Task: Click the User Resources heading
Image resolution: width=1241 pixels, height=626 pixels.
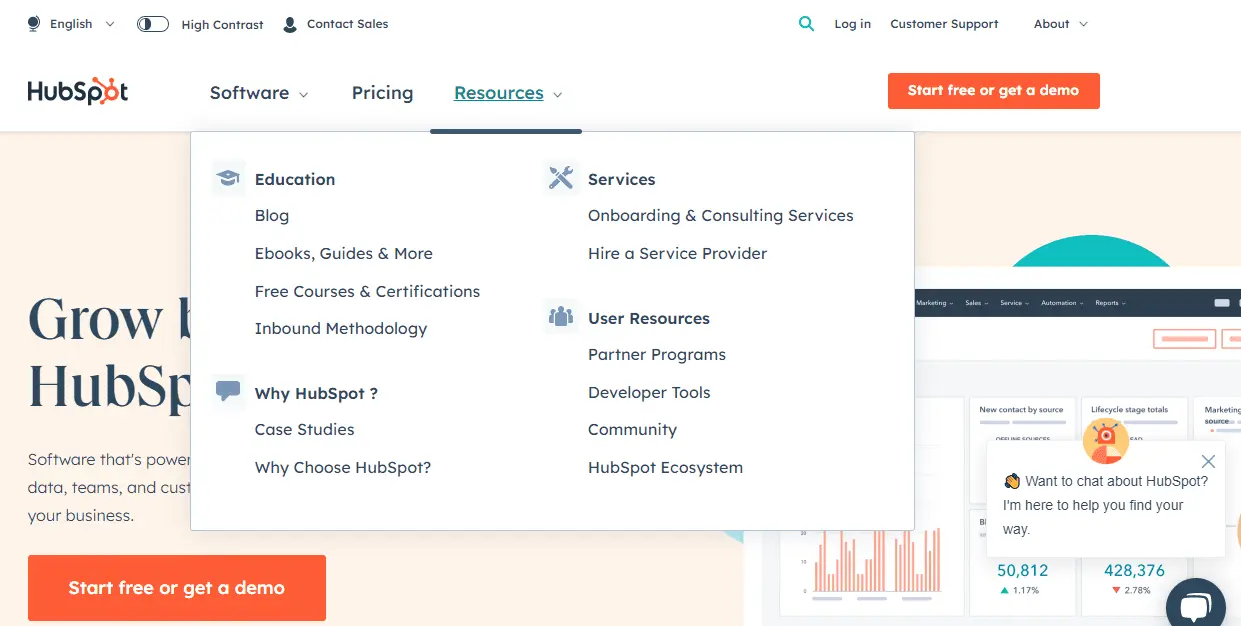Action: point(649,319)
